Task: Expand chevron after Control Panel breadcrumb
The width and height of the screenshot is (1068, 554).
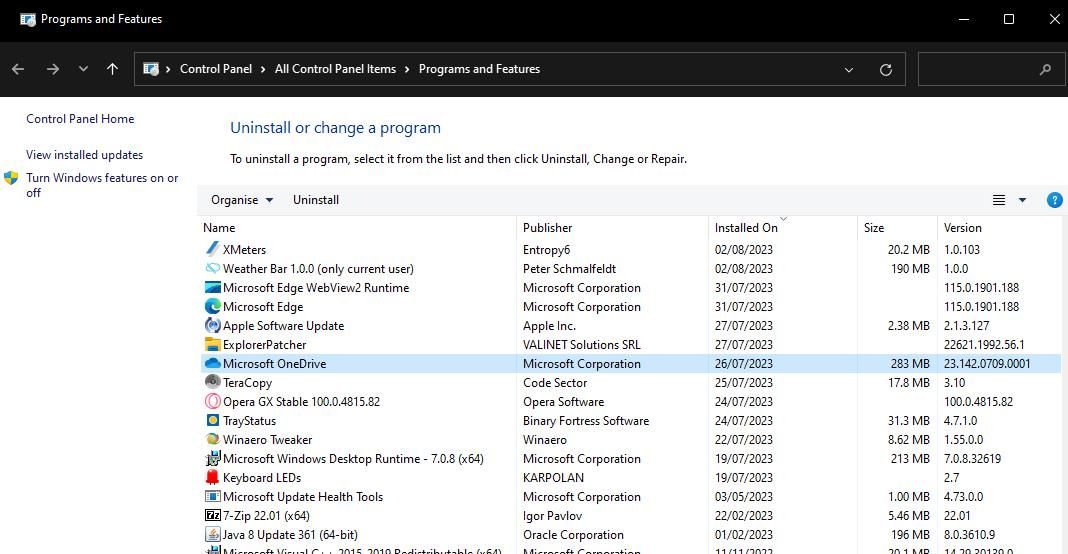Action: [263, 69]
